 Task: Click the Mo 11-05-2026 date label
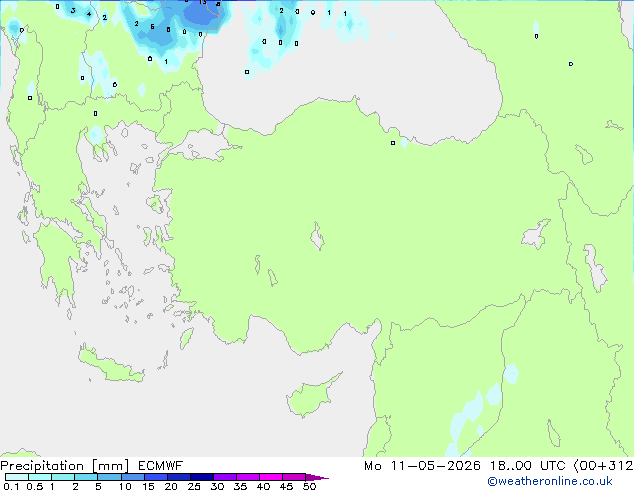(x=422, y=466)
